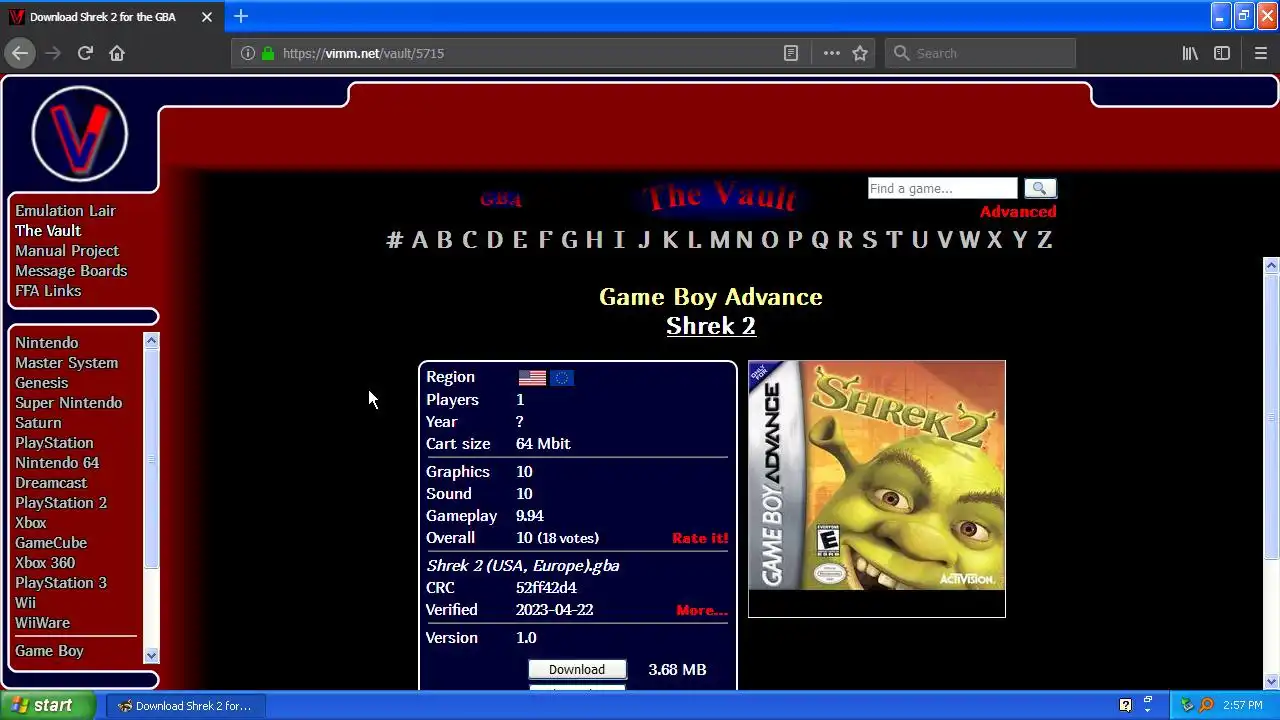This screenshot has height=720, width=1280.
Task: Open Message Boards sidebar link
Action: [71, 271]
